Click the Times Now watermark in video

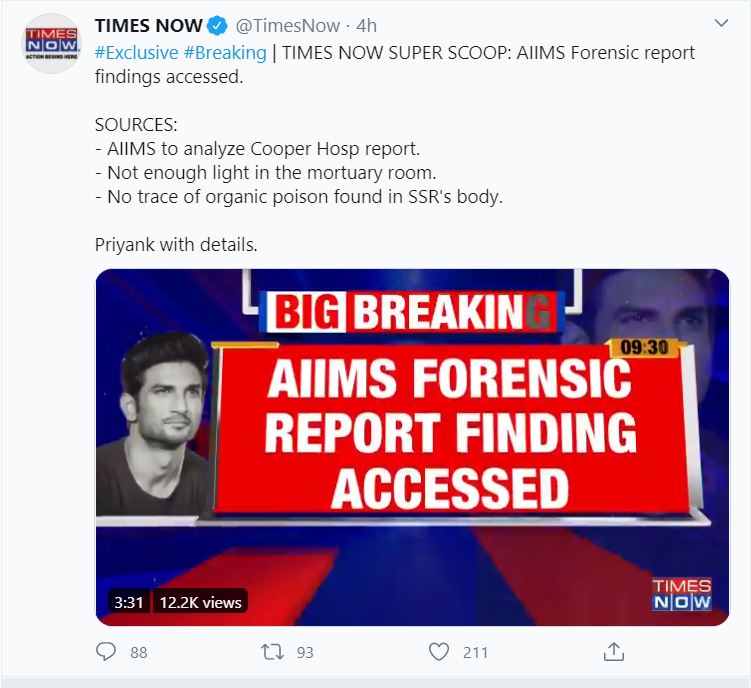[x=681, y=594]
